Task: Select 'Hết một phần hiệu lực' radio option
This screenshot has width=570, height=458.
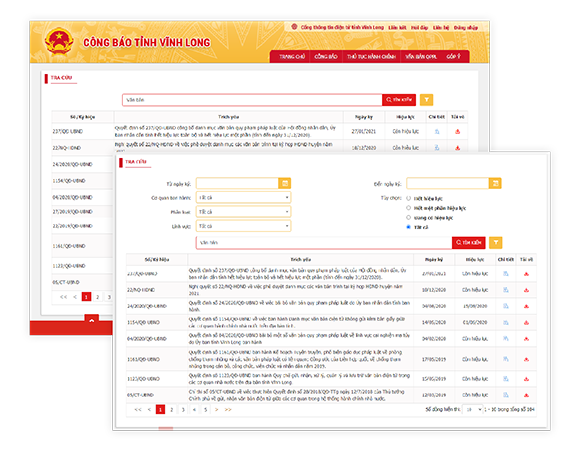Action: [409, 208]
